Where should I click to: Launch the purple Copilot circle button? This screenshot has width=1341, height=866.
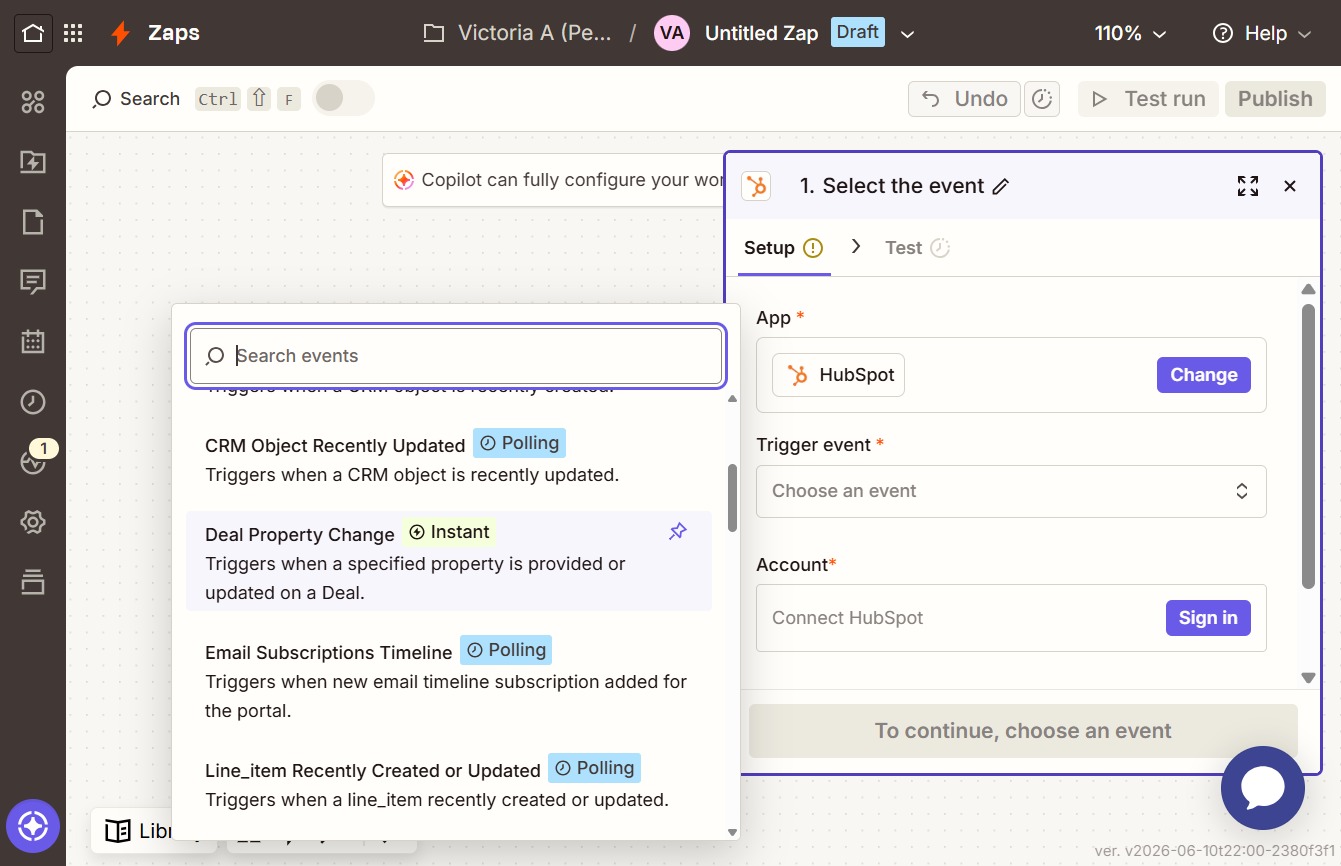(x=33, y=827)
